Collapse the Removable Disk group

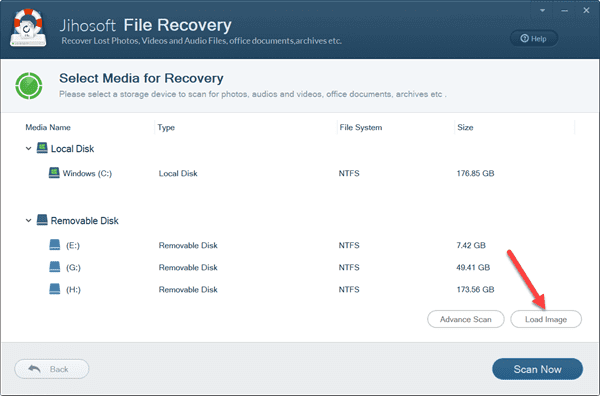click(x=28, y=220)
